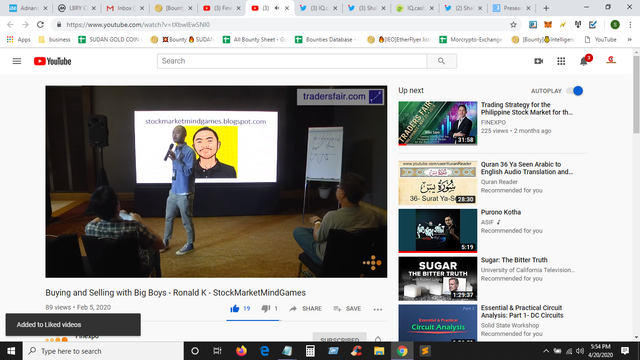Like the video with the thumbs-up icon
Viewport: 640px width, 360px height.
coord(234,309)
